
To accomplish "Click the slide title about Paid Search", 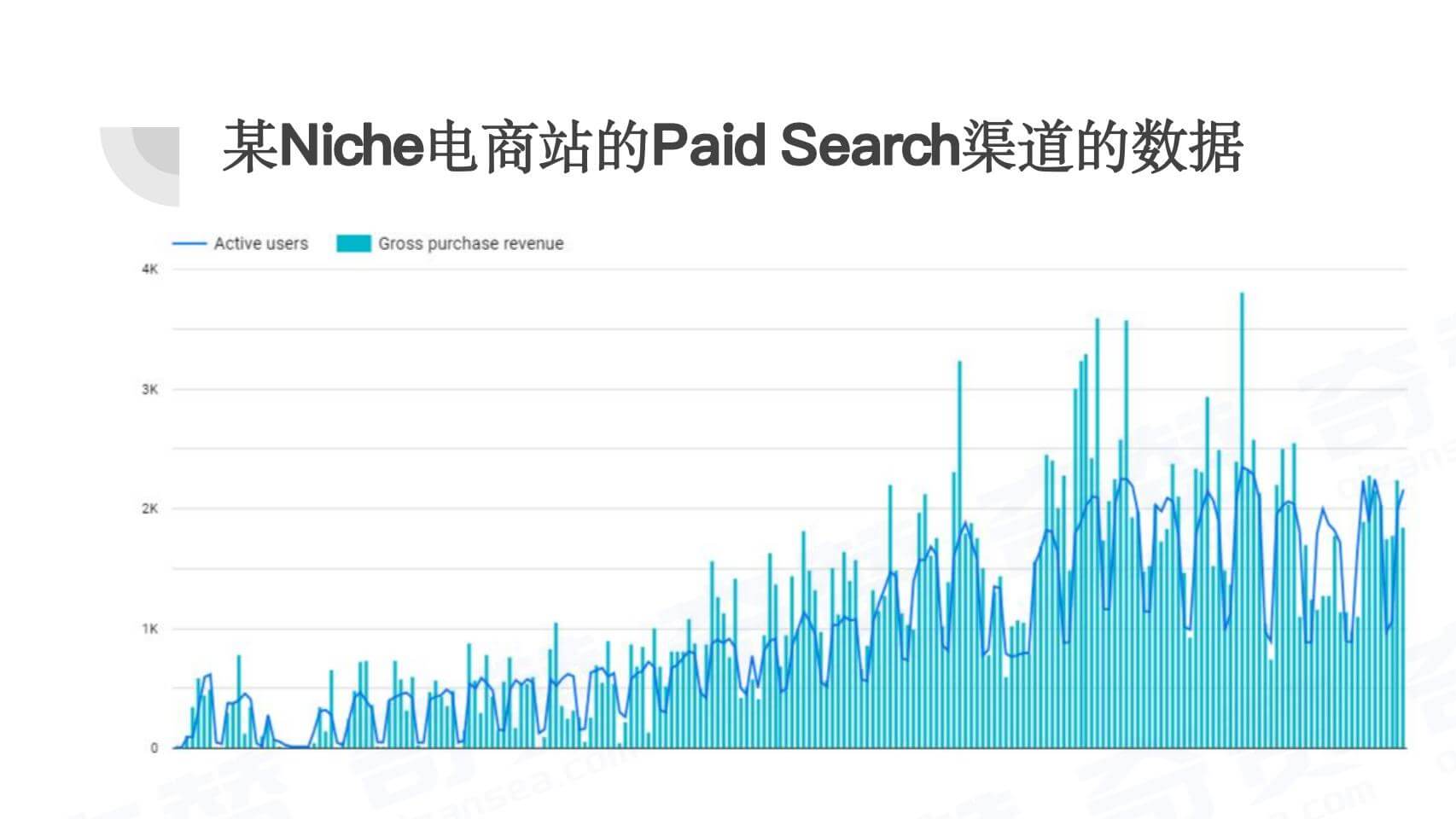I will pyautogui.click(x=732, y=147).
